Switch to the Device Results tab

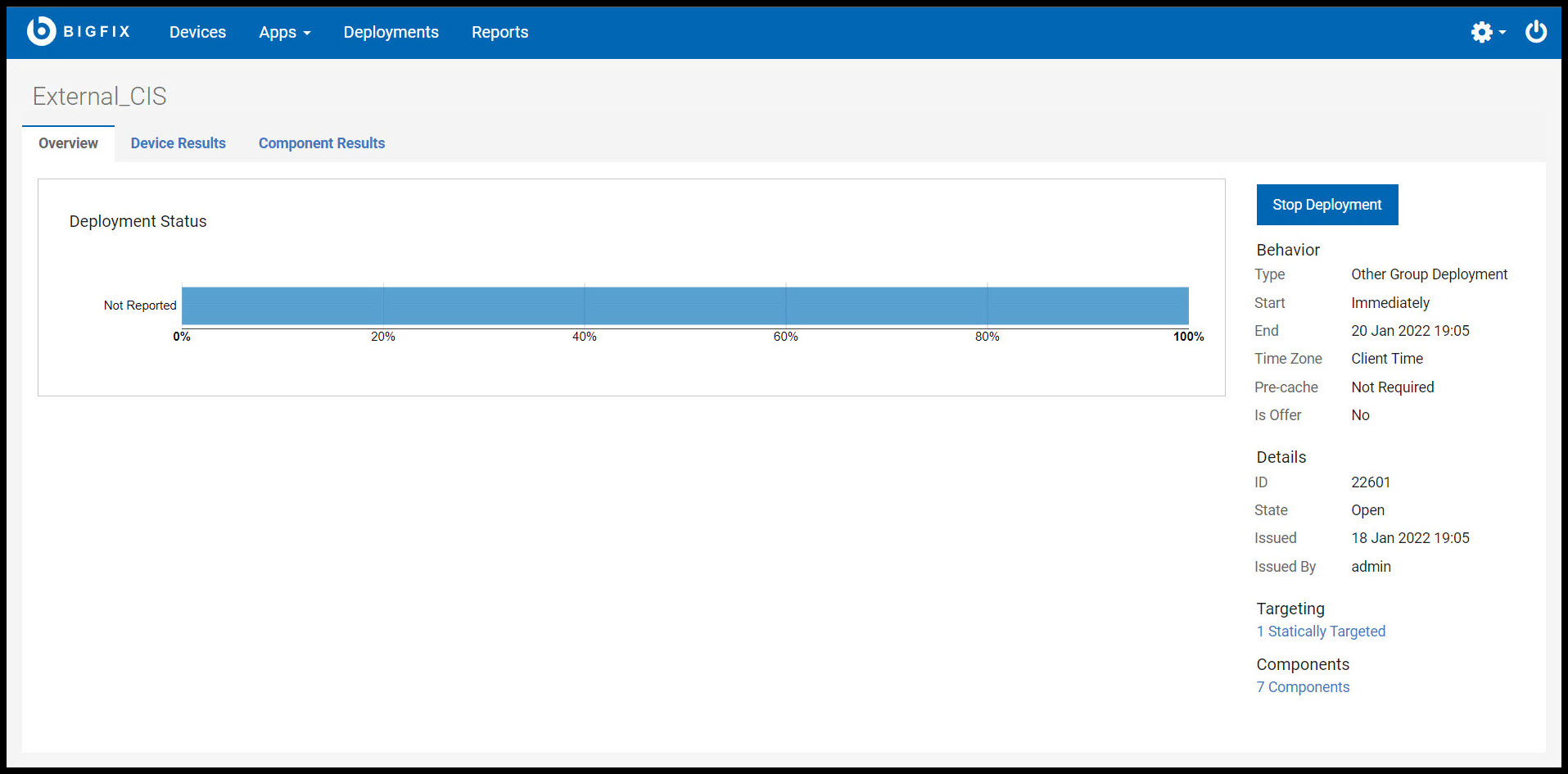point(178,143)
